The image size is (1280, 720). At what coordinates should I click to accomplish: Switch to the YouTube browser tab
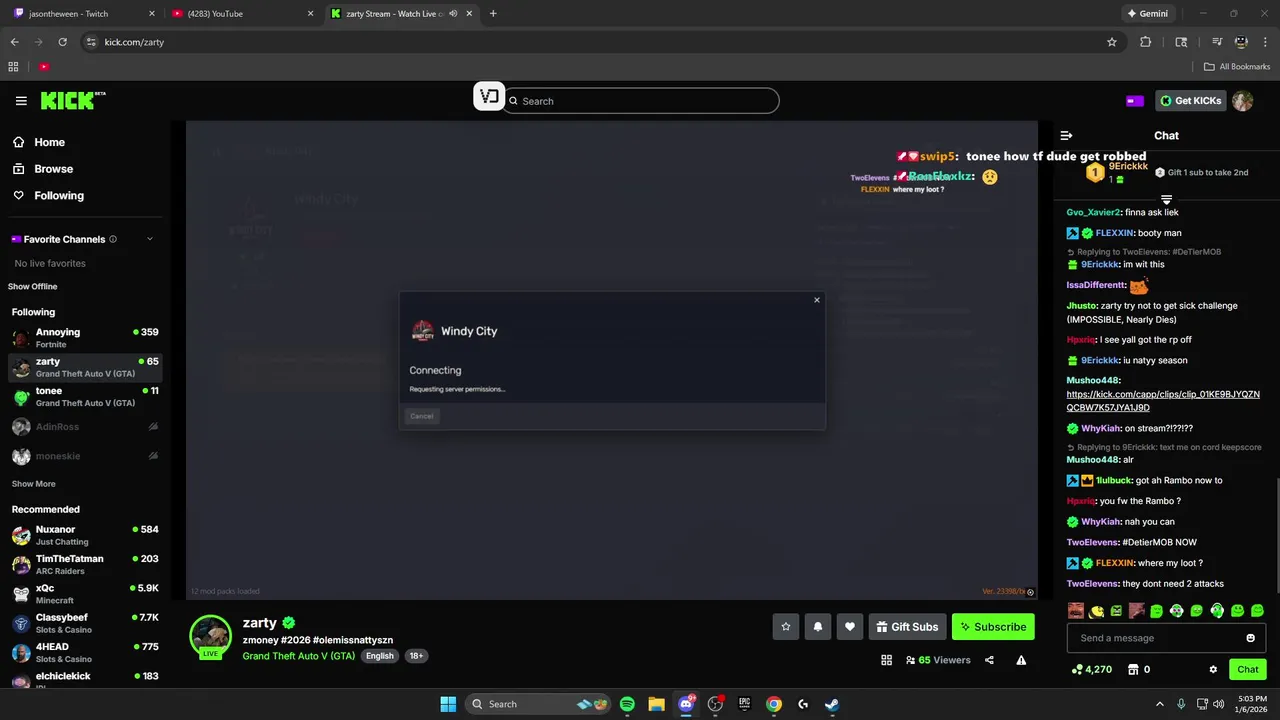click(x=242, y=14)
